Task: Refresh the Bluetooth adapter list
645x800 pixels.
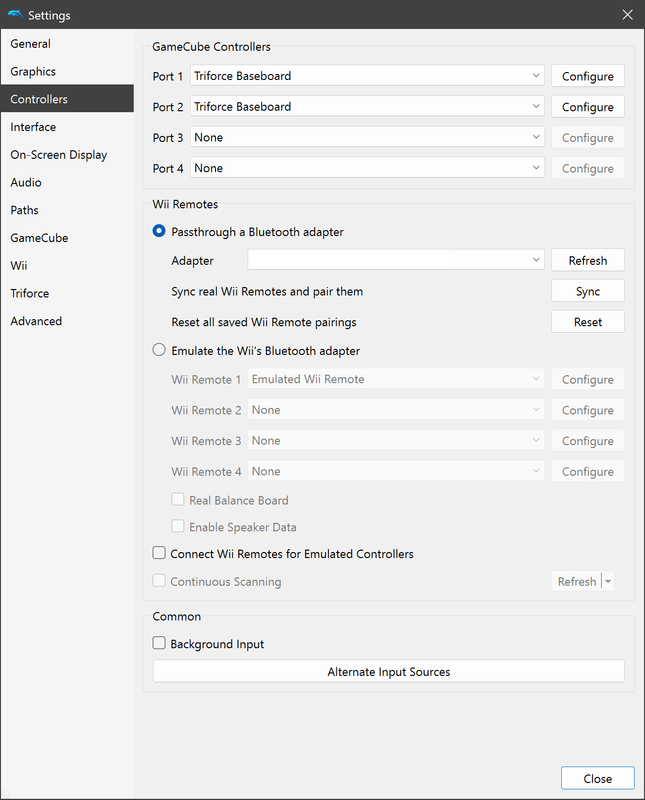Action: pos(587,260)
